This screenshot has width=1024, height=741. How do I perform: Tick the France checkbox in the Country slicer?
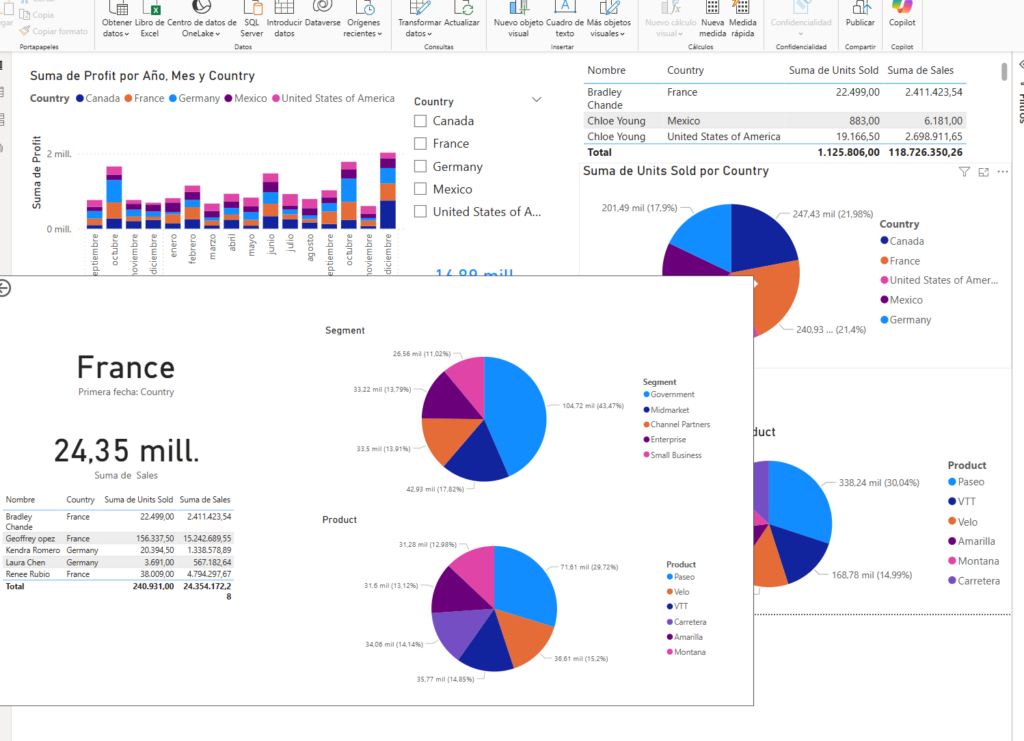[420, 144]
